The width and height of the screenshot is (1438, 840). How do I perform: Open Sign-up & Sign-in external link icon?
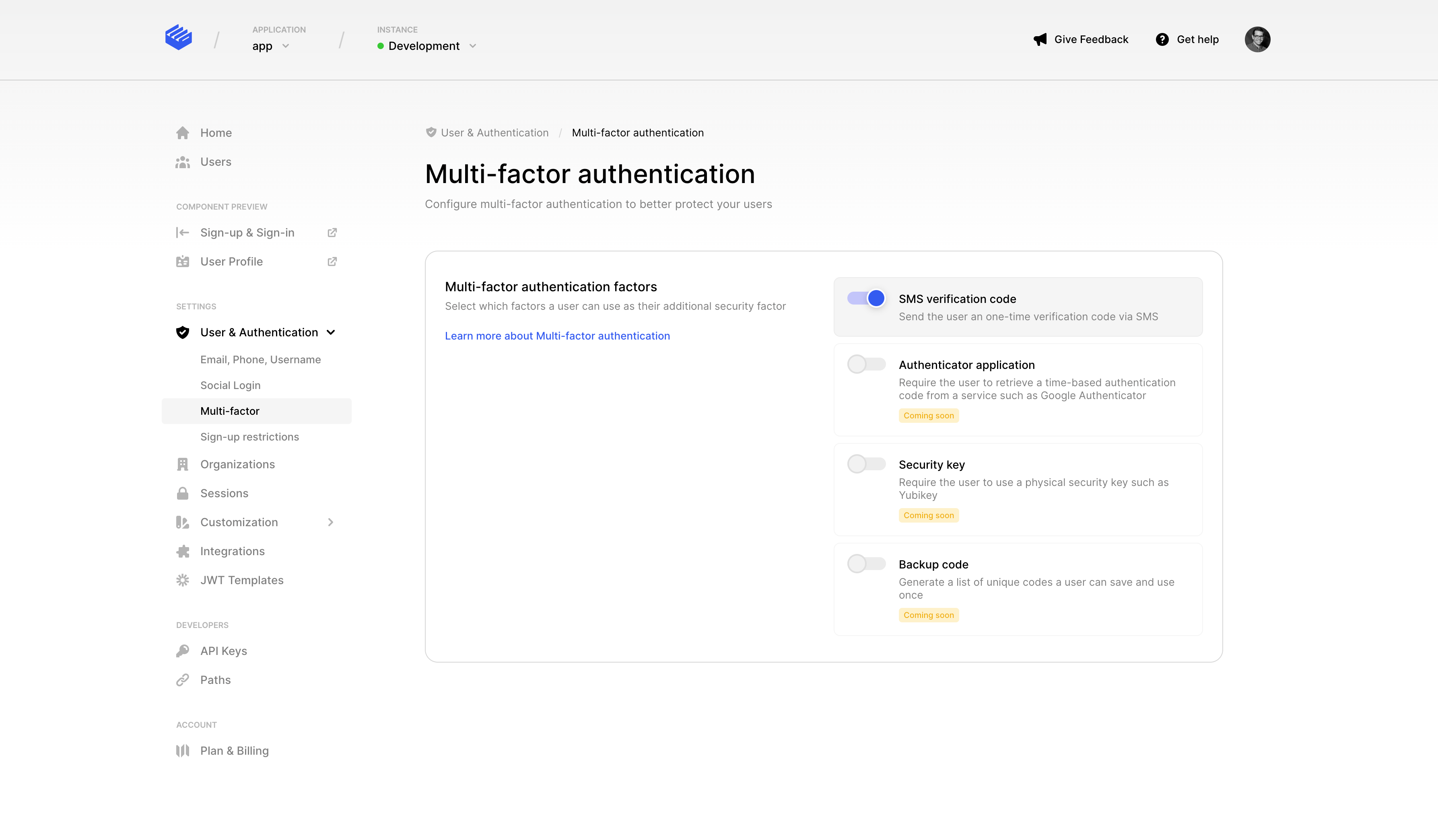[x=332, y=233]
